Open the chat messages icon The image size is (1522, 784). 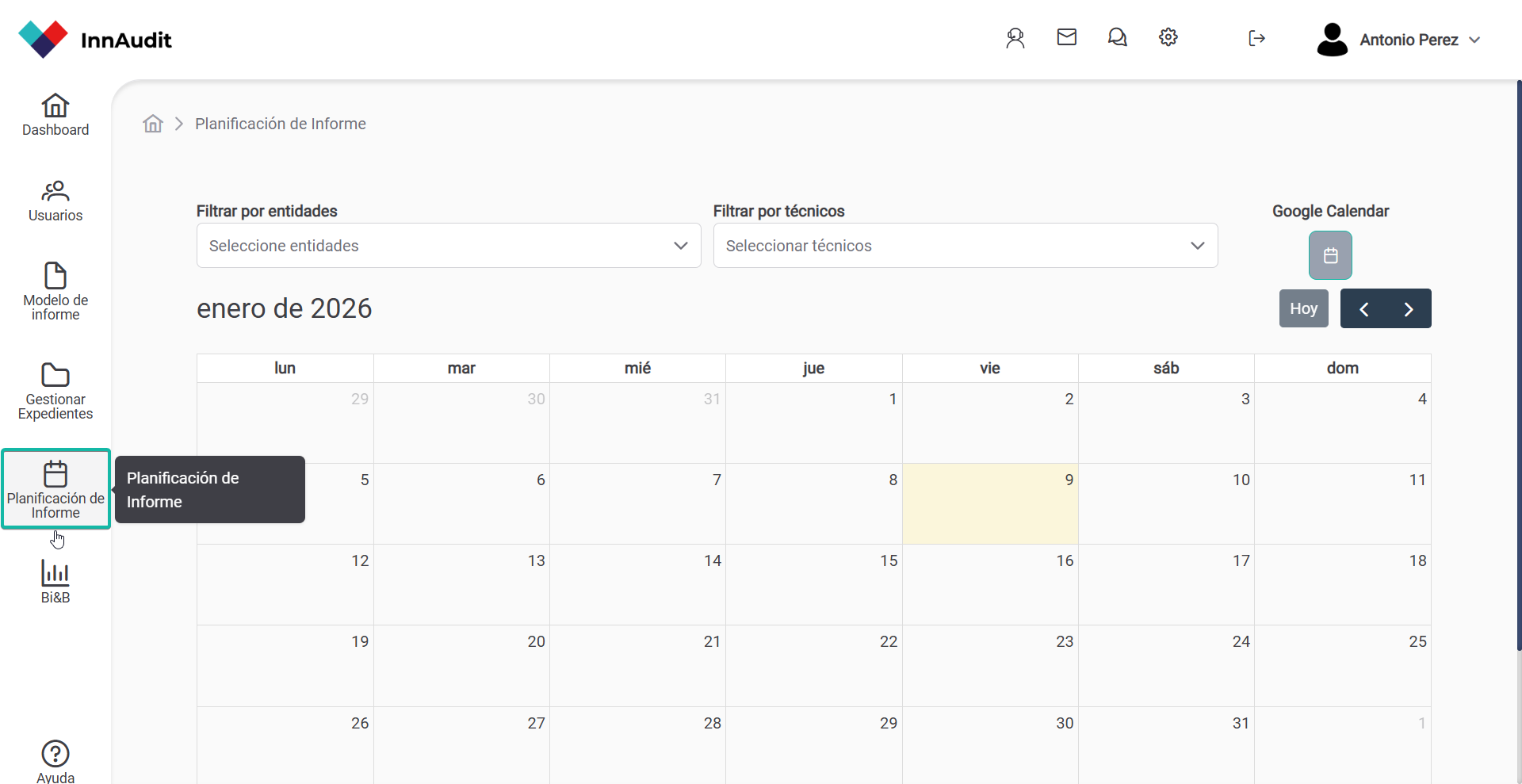point(1117,37)
